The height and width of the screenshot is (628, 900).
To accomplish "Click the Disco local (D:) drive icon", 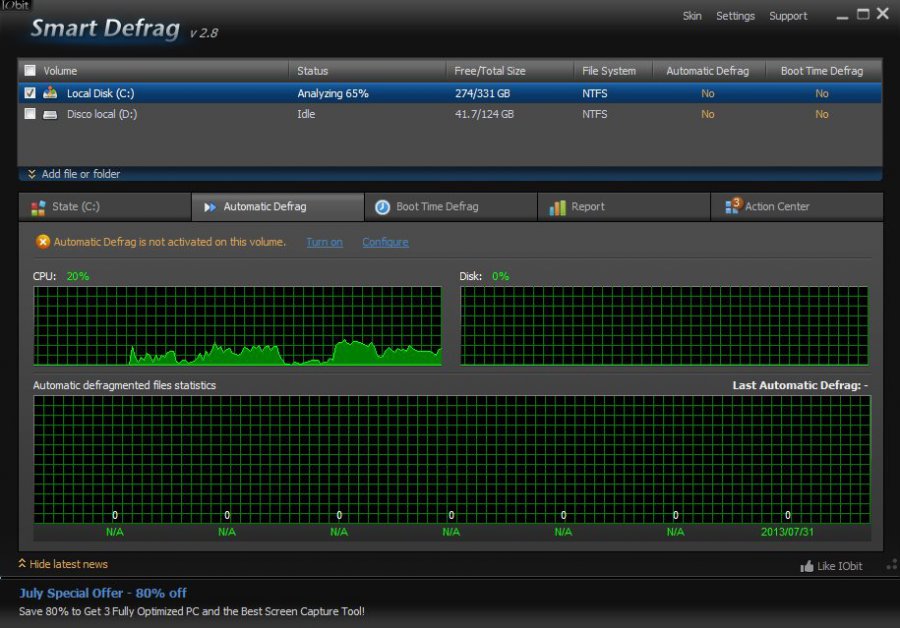I will 50,114.
